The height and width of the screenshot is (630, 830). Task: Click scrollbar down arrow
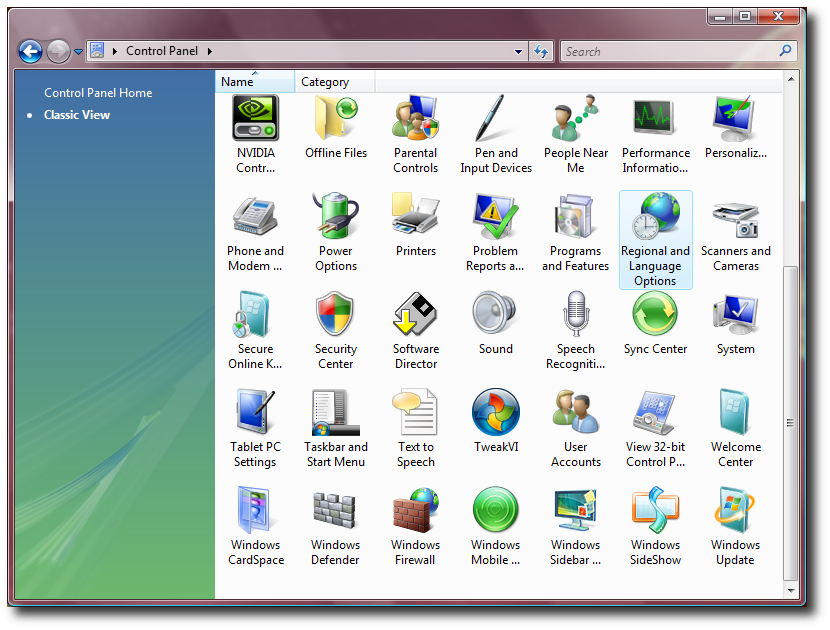point(791,590)
